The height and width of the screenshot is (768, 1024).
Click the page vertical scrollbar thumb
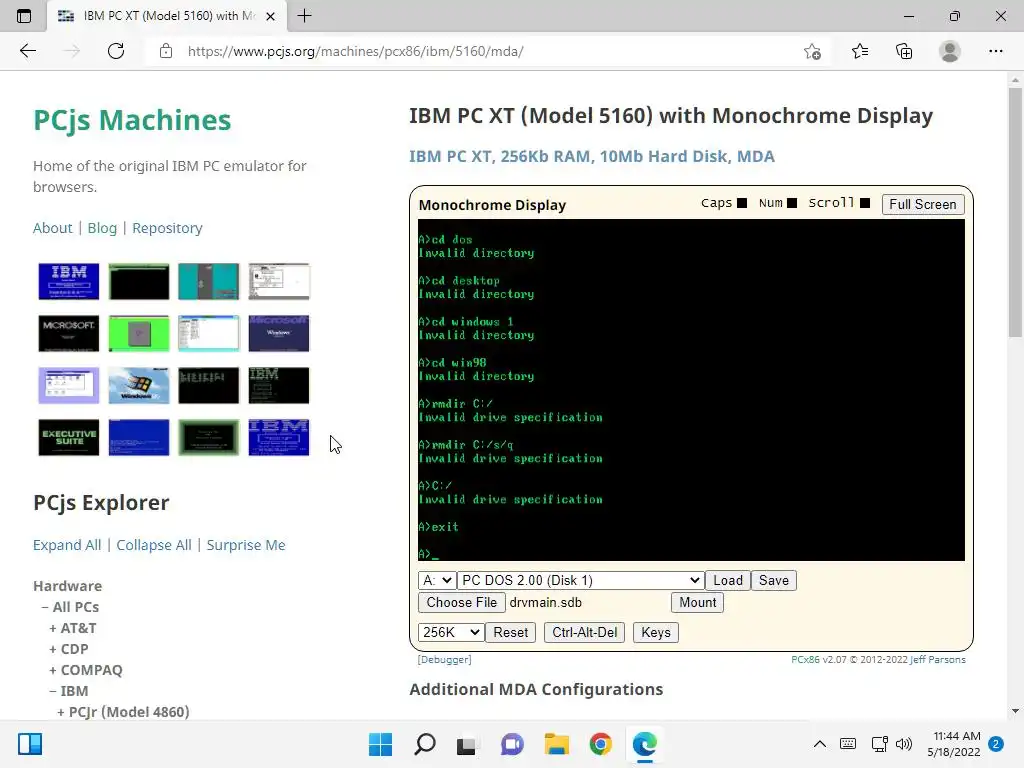1014,212
